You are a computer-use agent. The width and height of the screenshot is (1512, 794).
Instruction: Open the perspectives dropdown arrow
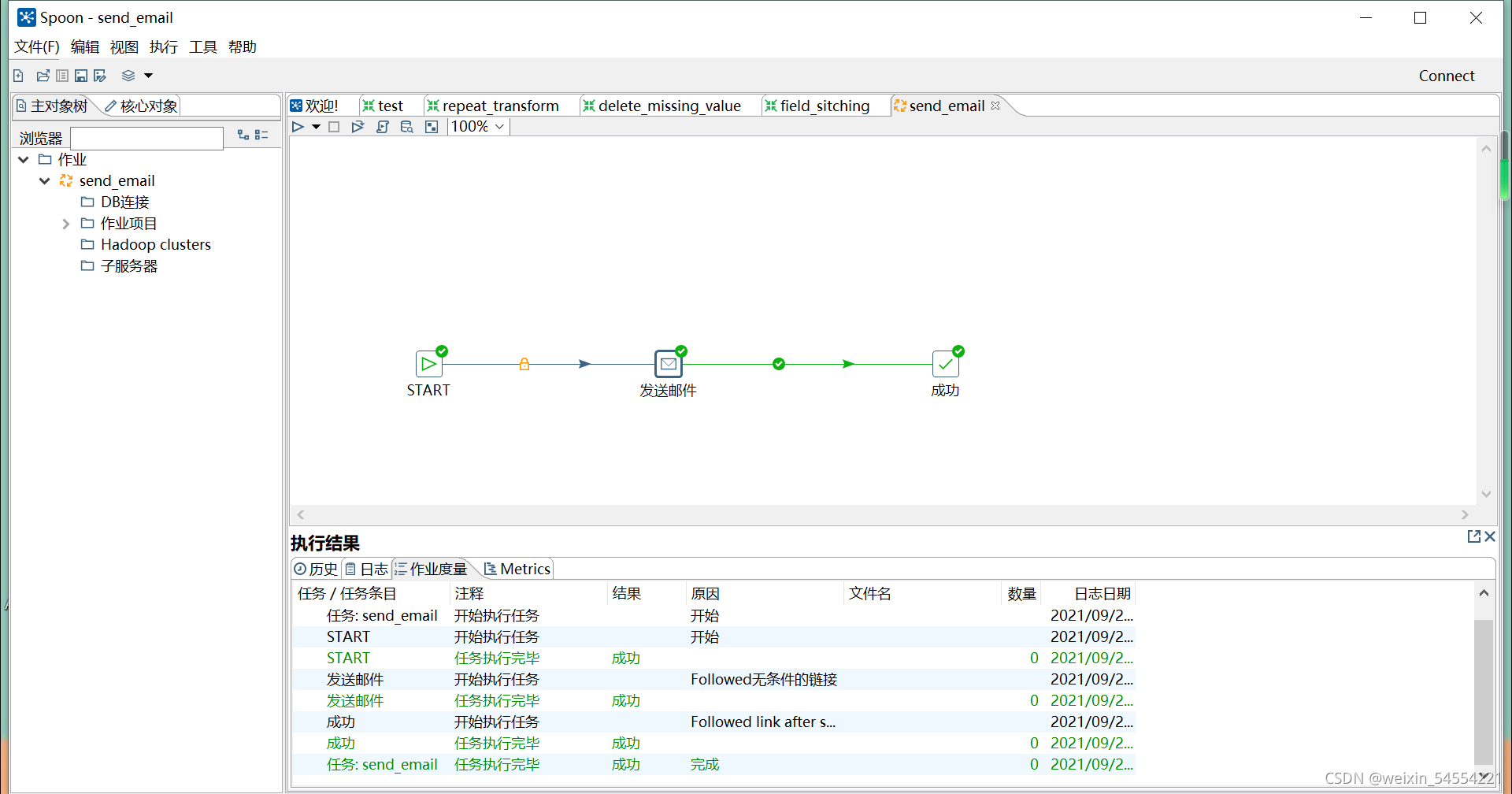[x=148, y=76]
